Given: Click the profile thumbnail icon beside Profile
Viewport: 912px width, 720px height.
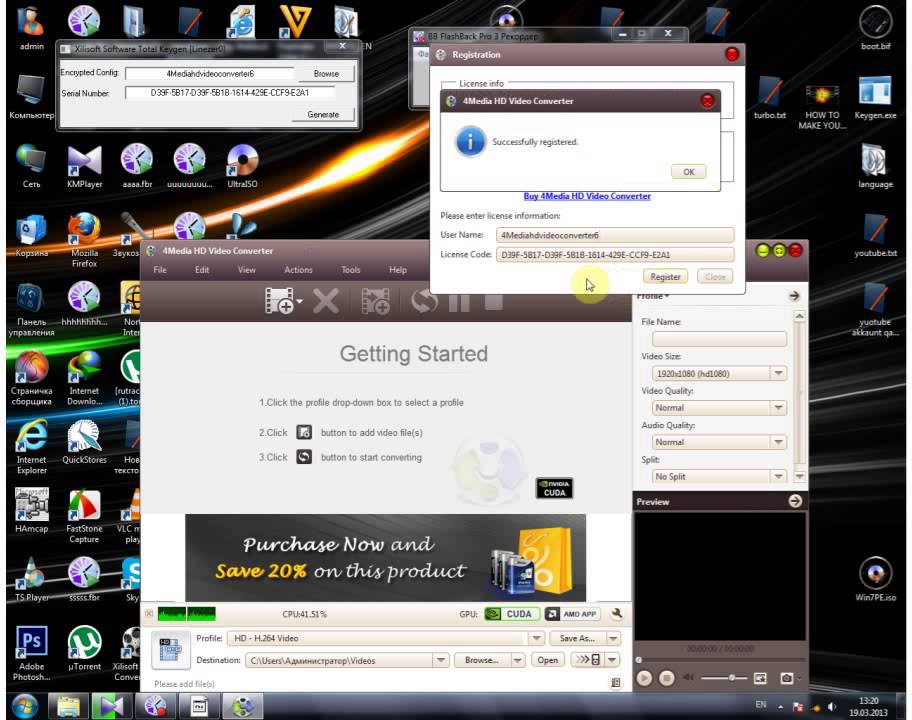Looking at the screenshot, I should (x=170, y=650).
